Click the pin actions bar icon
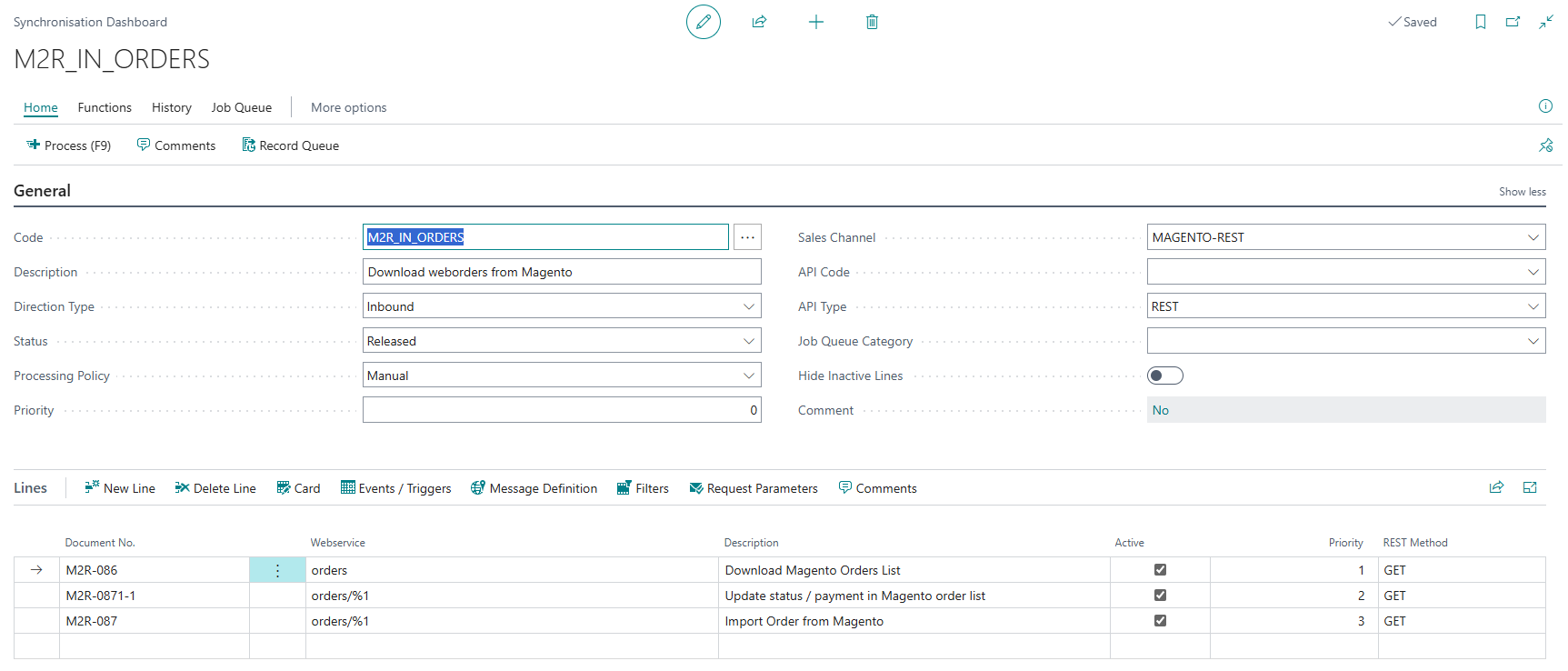 [x=1545, y=145]
